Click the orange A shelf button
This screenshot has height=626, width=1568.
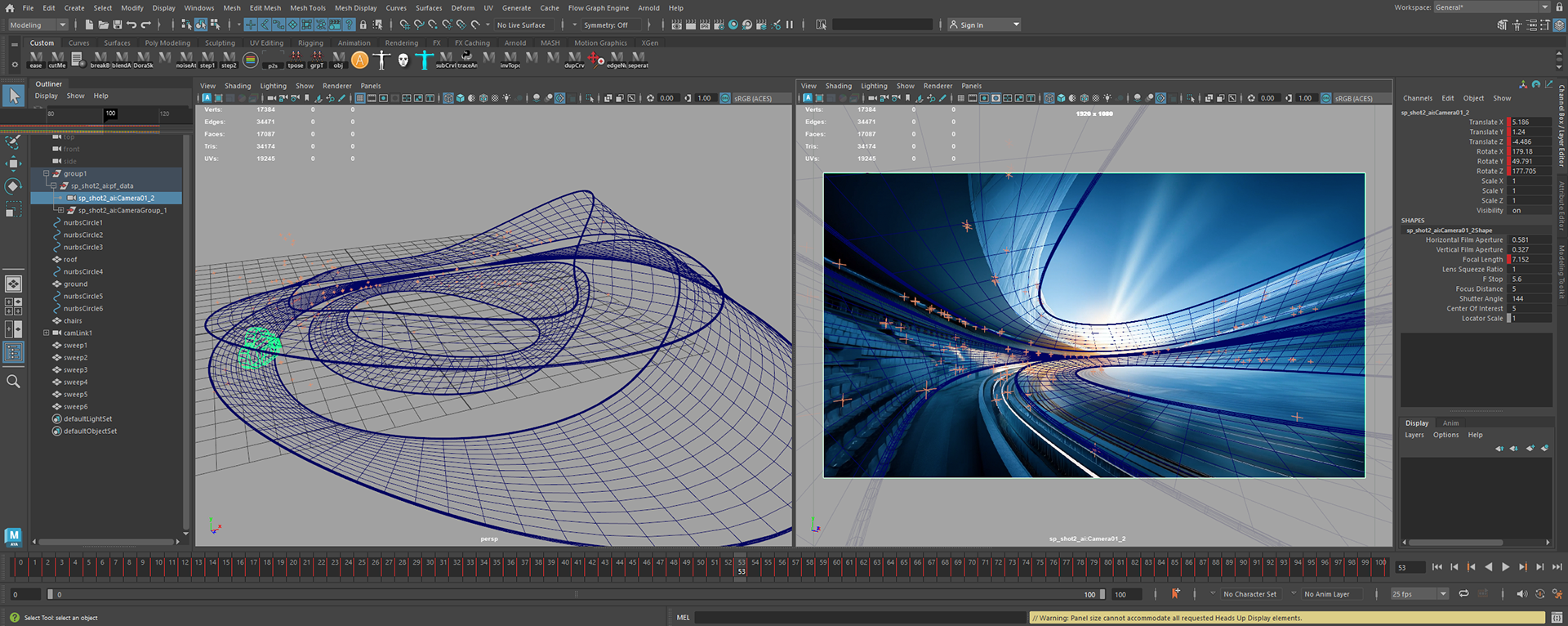(x=360, y=60)
